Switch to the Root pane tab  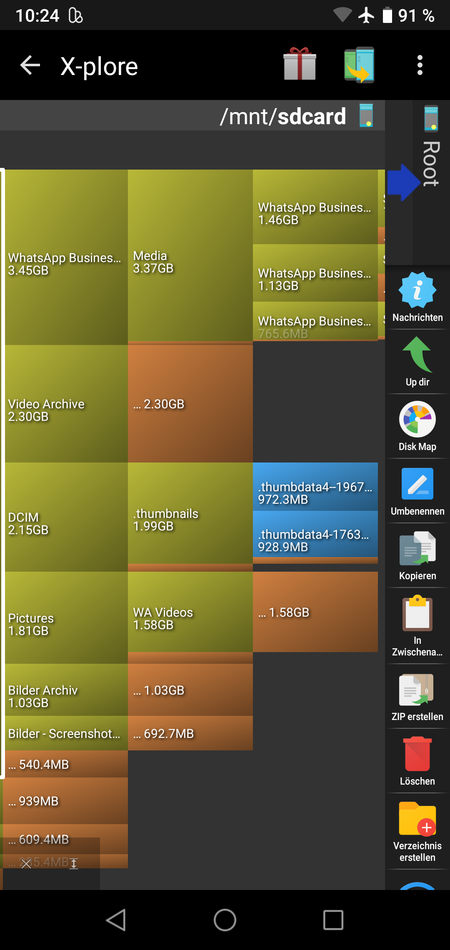point(431,182)
